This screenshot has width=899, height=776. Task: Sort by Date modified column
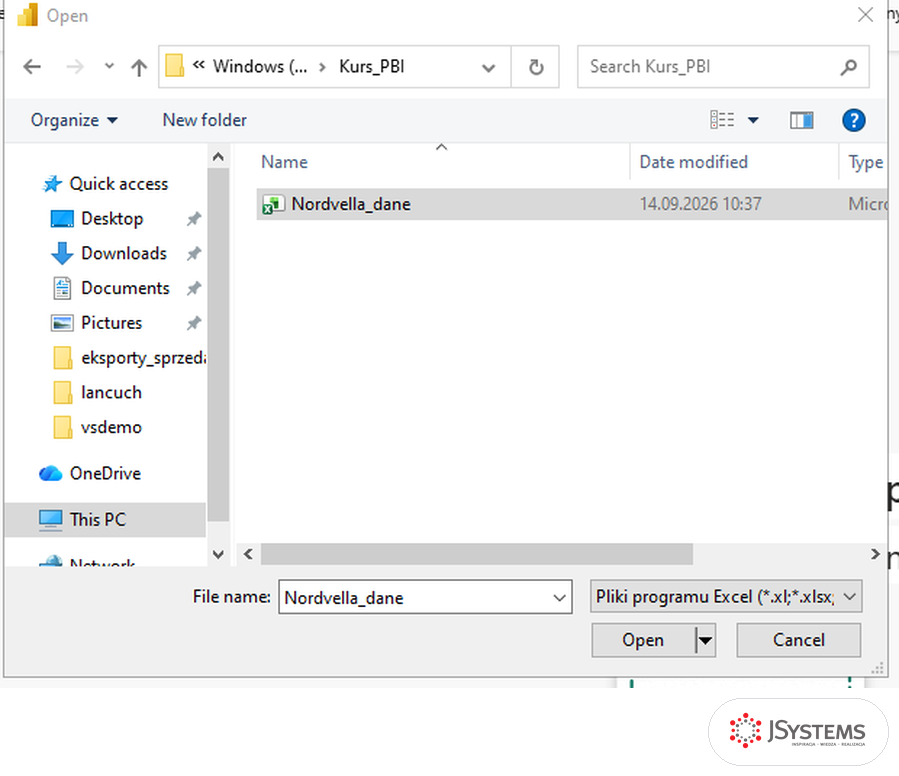[x=693, y=162]
